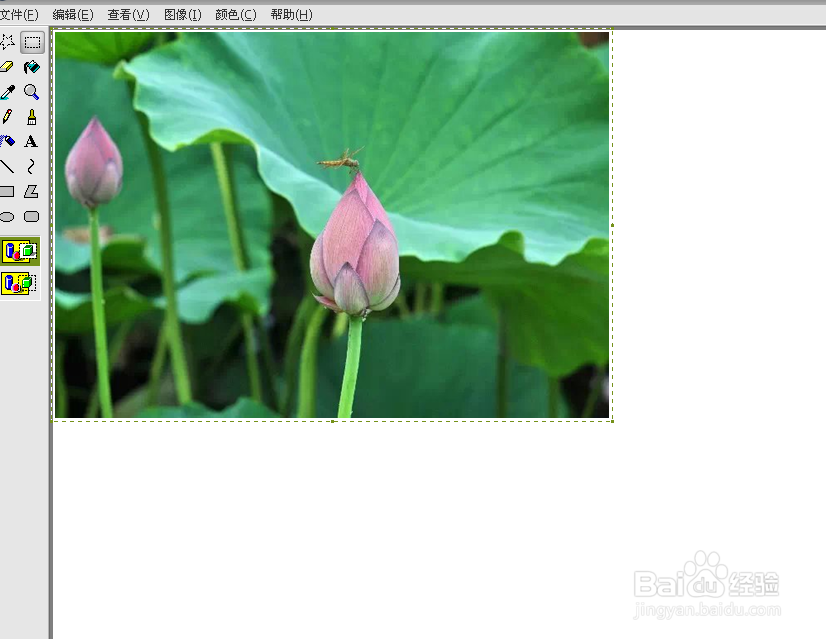Image resolution: width=826 pixels, height=639 pixels.
Task: Select the Polygon shape tool
Action: coord(31,191)
